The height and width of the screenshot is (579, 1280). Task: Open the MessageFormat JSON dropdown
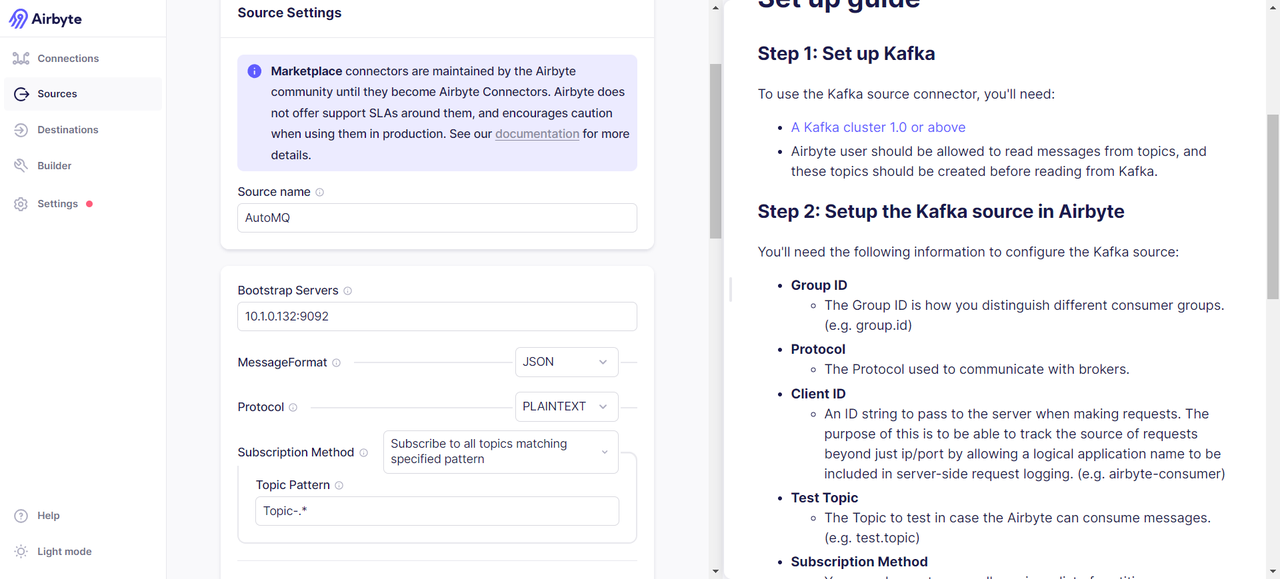pyautogui.click(x=566, y=362)
